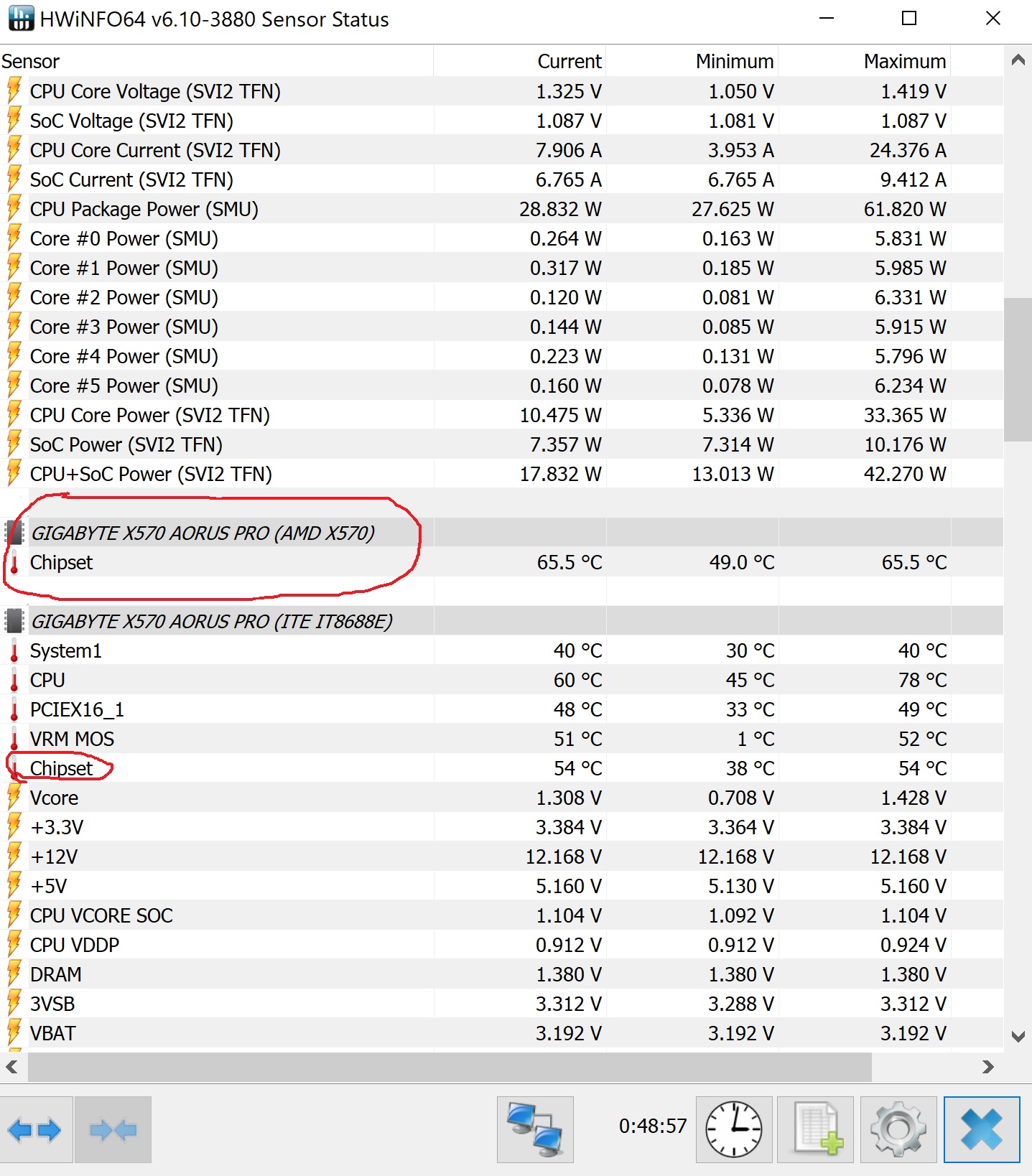This screenshot has height=1176, width=1032.
Task: Click the lightning icon beside CPU Core Voltage
Action: tap(14, 91)
